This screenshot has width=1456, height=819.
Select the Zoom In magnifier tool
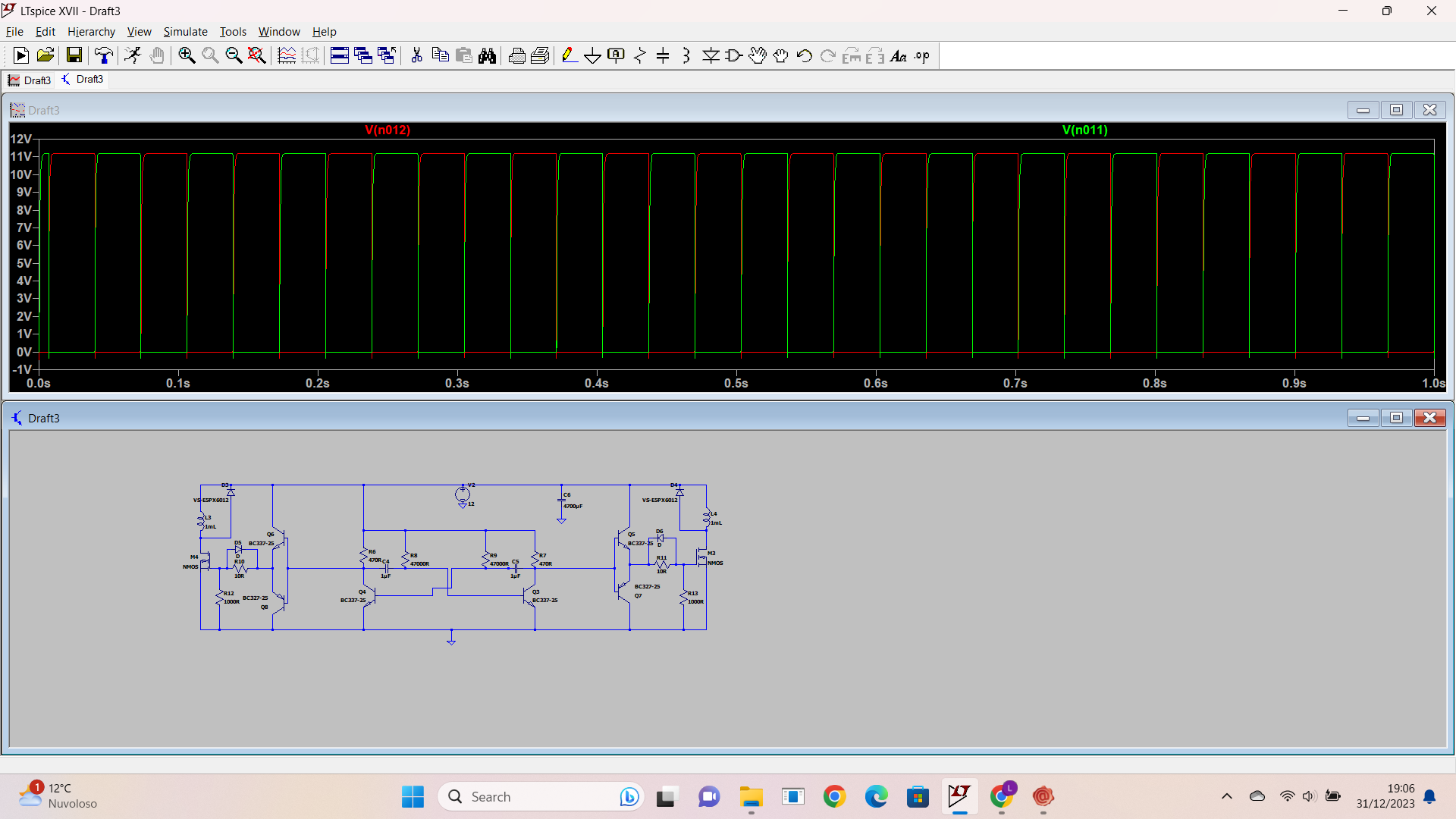tap(187, 55)
